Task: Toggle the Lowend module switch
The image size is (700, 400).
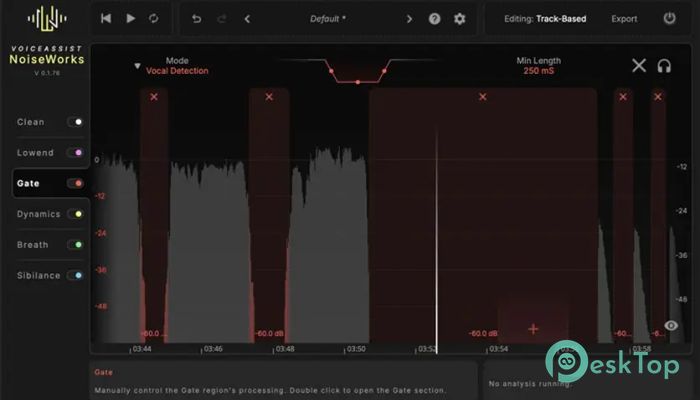Action: pyautogui.click(x=75, y=153)
